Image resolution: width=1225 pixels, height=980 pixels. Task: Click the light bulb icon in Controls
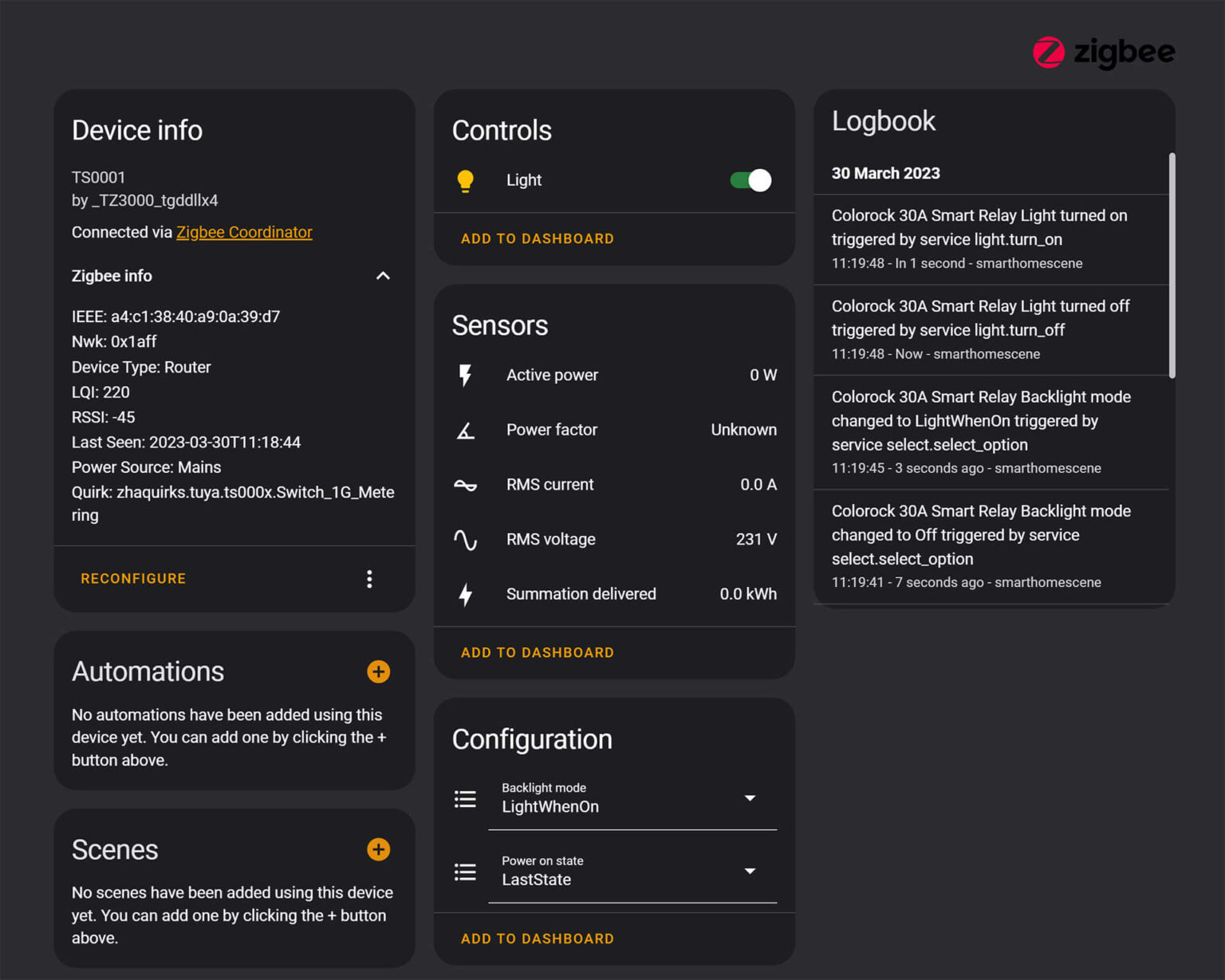pos(466,181)
